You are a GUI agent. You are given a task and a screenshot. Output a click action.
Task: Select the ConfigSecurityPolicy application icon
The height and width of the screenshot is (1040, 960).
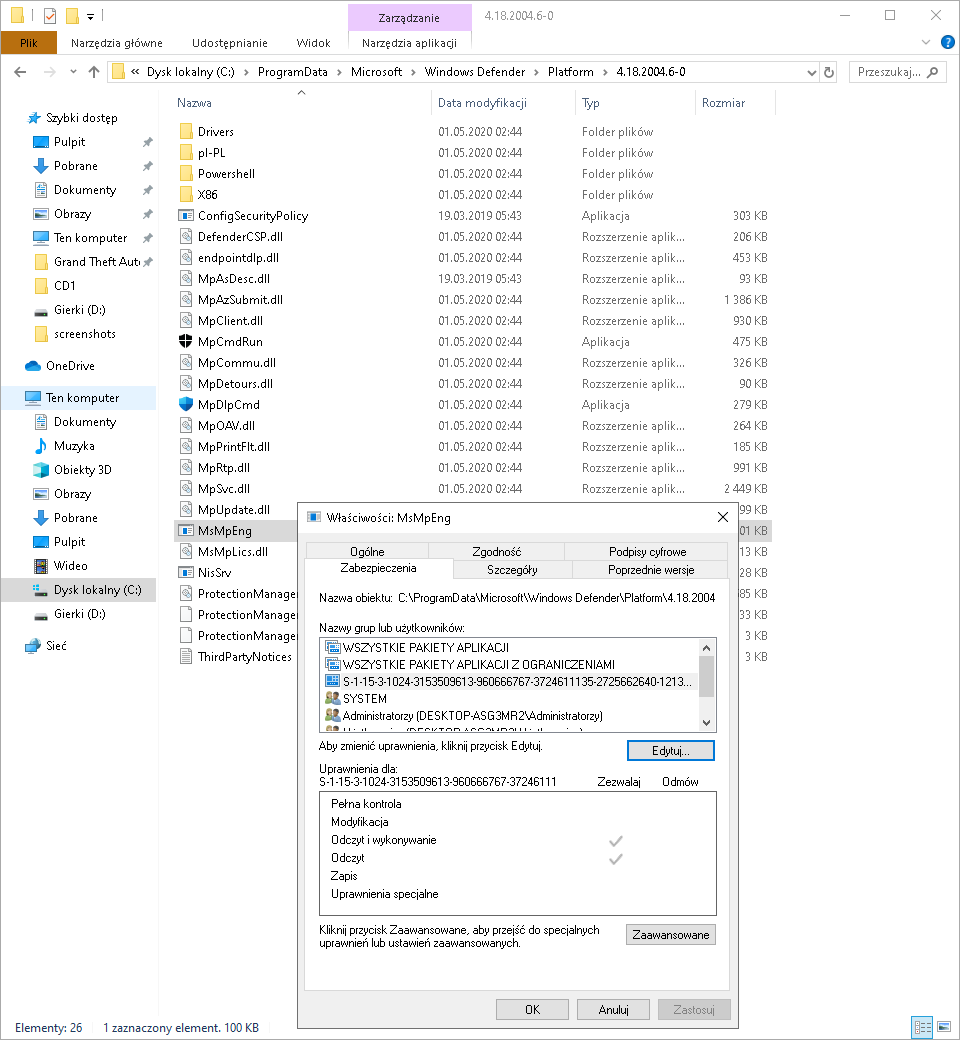[x=186, y=216]
